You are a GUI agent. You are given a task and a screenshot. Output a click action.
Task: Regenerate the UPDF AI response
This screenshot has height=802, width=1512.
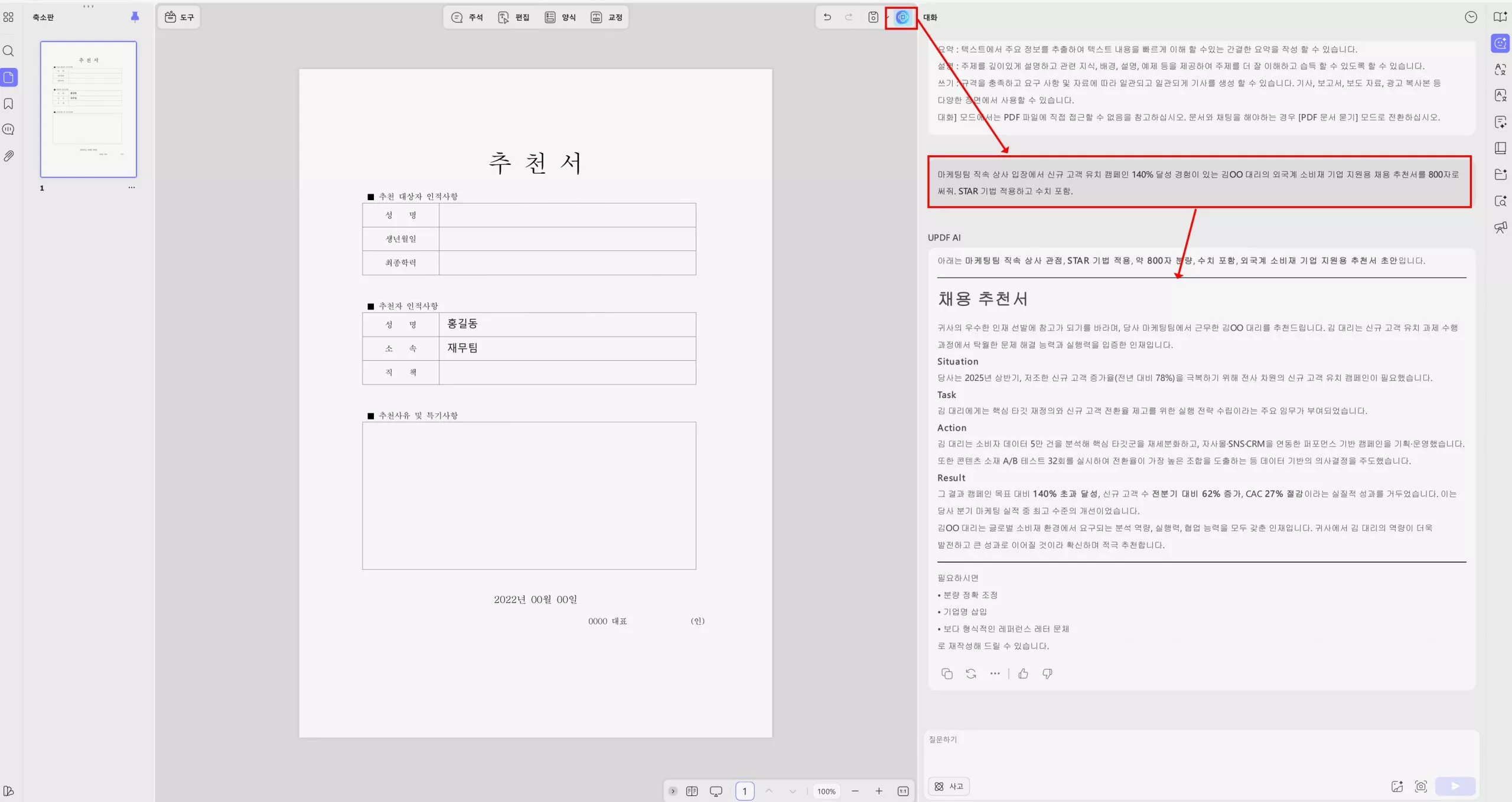coord(970,673)
